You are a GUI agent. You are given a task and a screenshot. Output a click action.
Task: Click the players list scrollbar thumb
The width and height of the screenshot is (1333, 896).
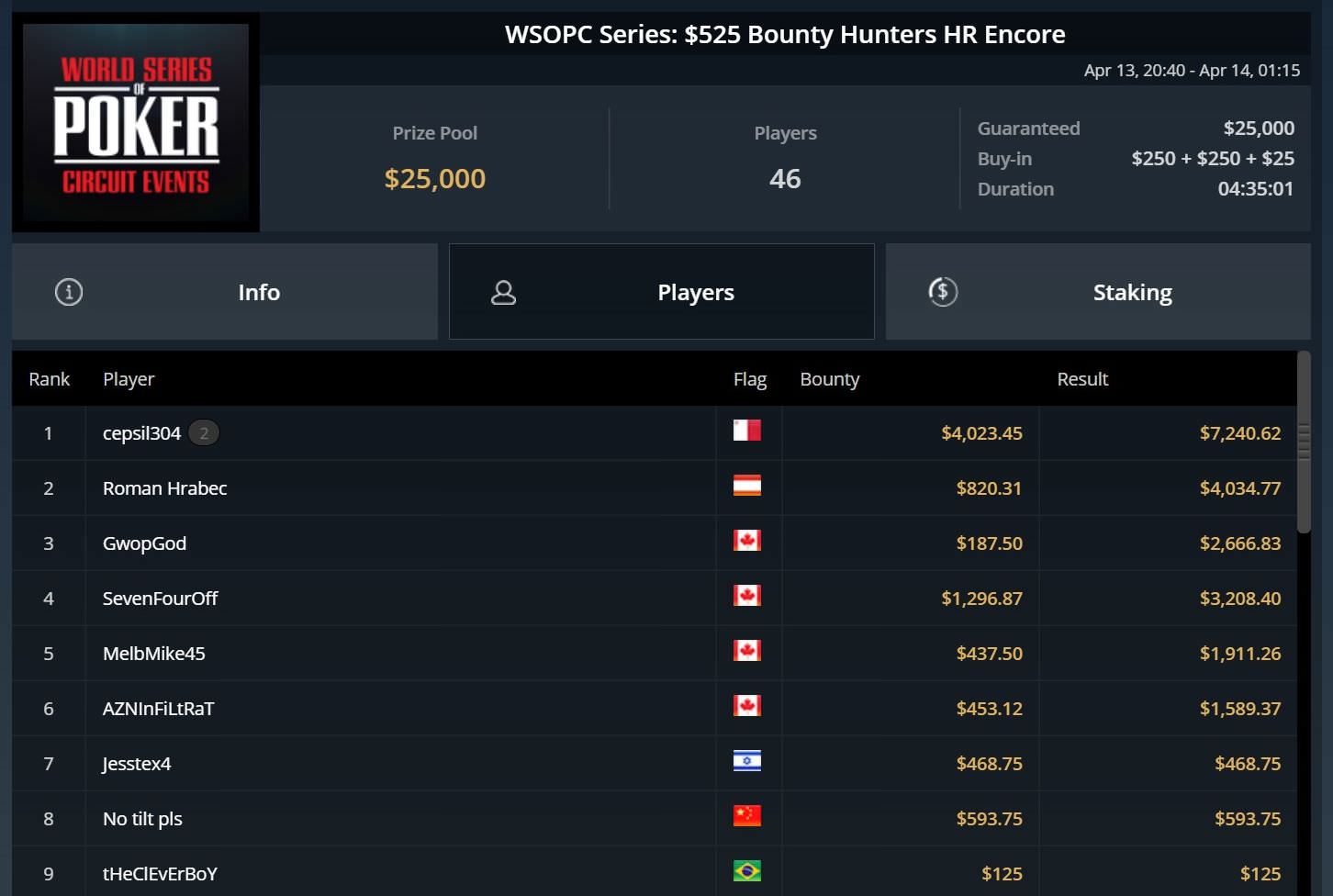point(1304,441)
